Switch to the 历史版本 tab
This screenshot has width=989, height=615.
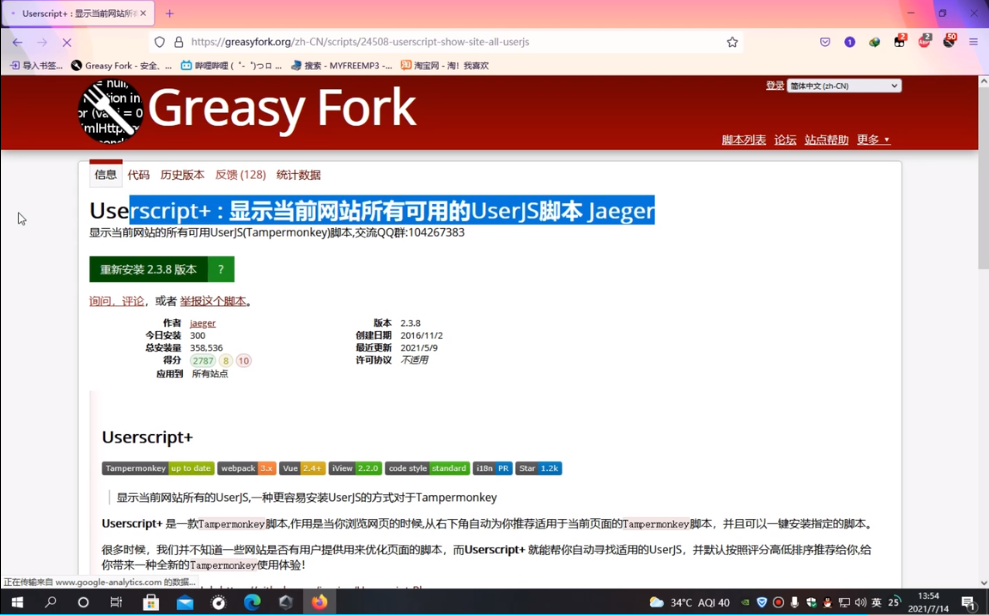182,175
